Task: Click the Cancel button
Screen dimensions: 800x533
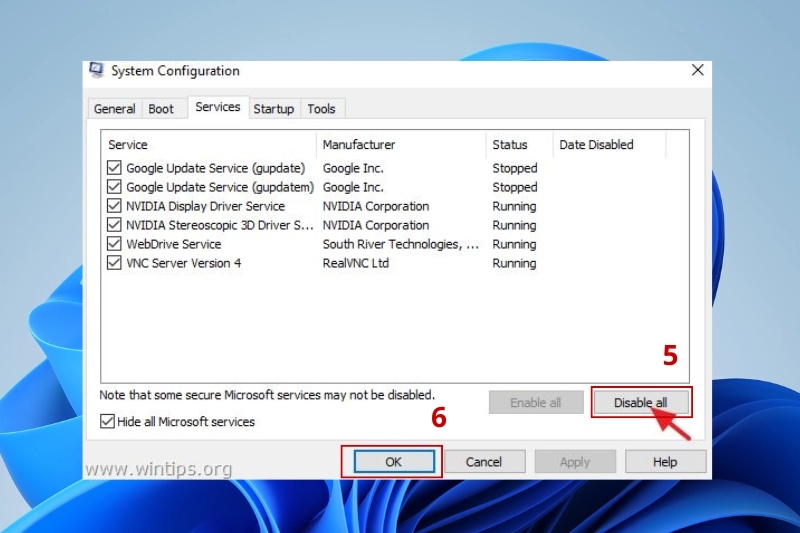Action: pos(484,462)
